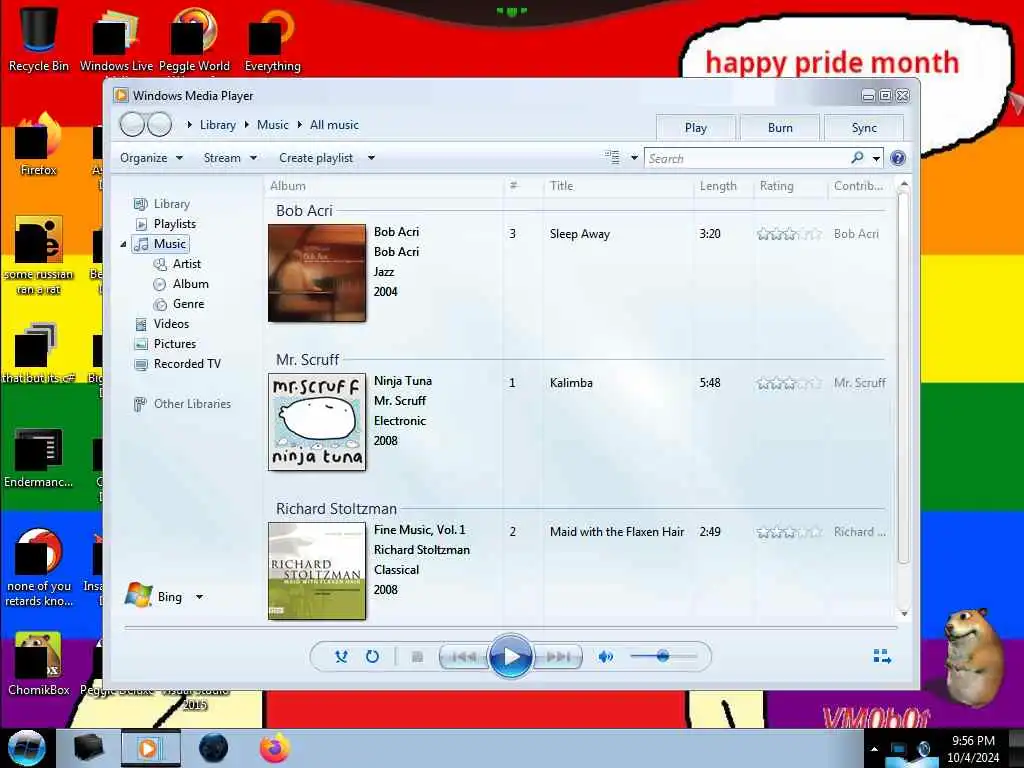
Task: Click the Back navigation button
Action: click(132, 124)
